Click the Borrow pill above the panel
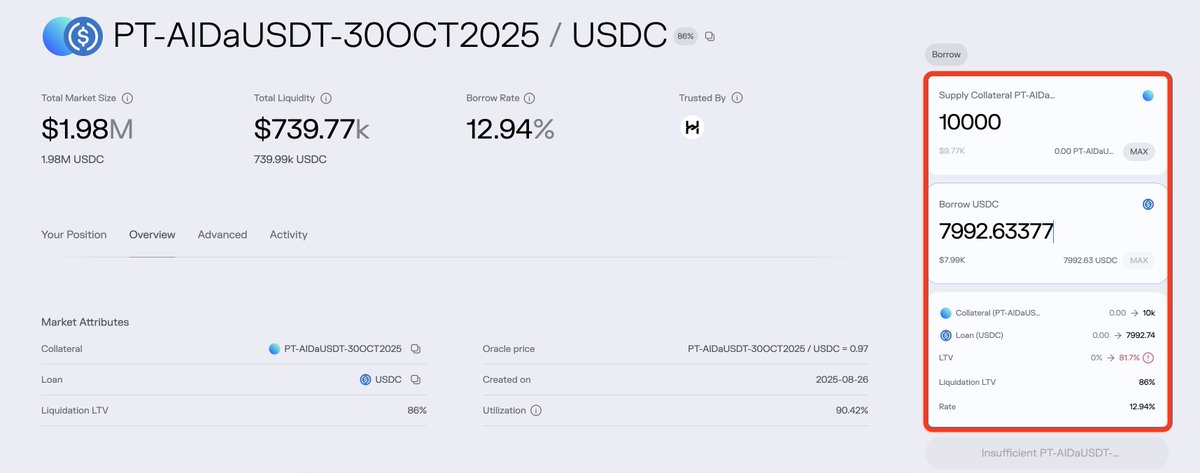This screenshot has height=473, width=1200. coord(945,55)
